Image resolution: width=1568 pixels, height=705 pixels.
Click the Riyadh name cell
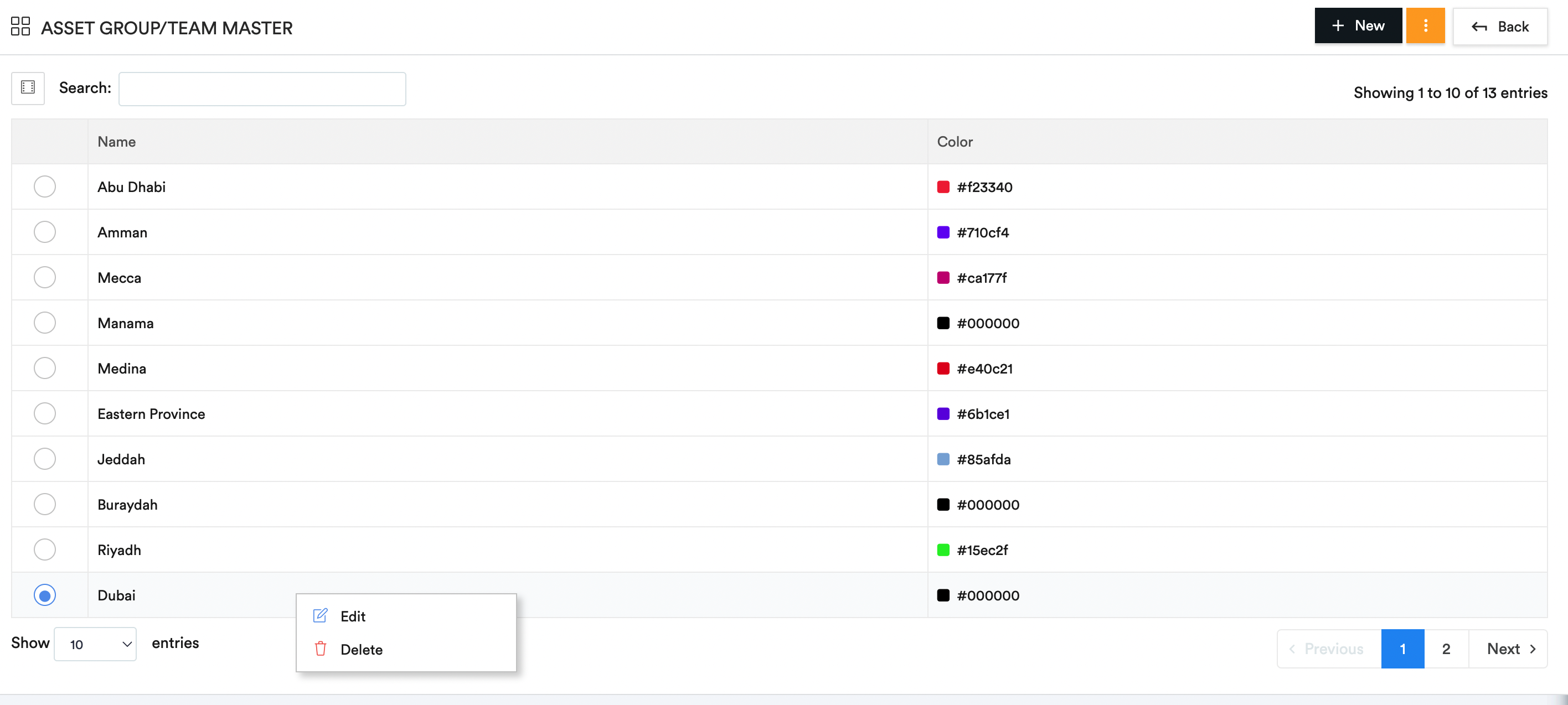[508, 550]
